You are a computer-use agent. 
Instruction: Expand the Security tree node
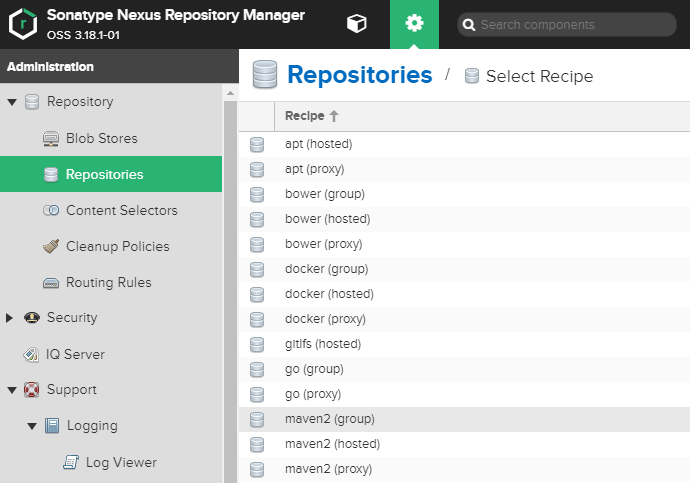(x=9, y=318)
